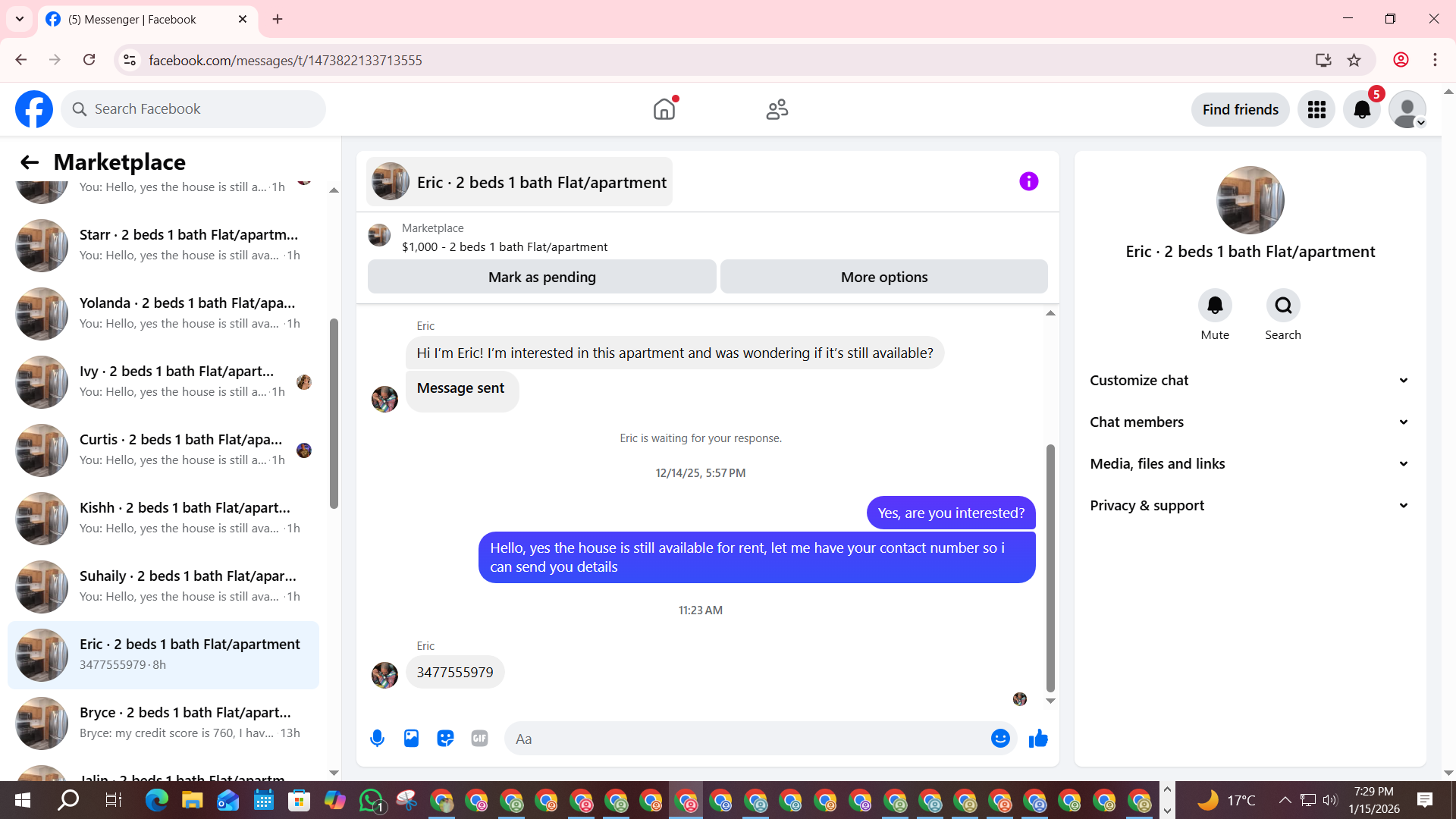This screenshot has height=819, width=1456.
Task: Expand the Customize chat section
Action: (1250, 381)
